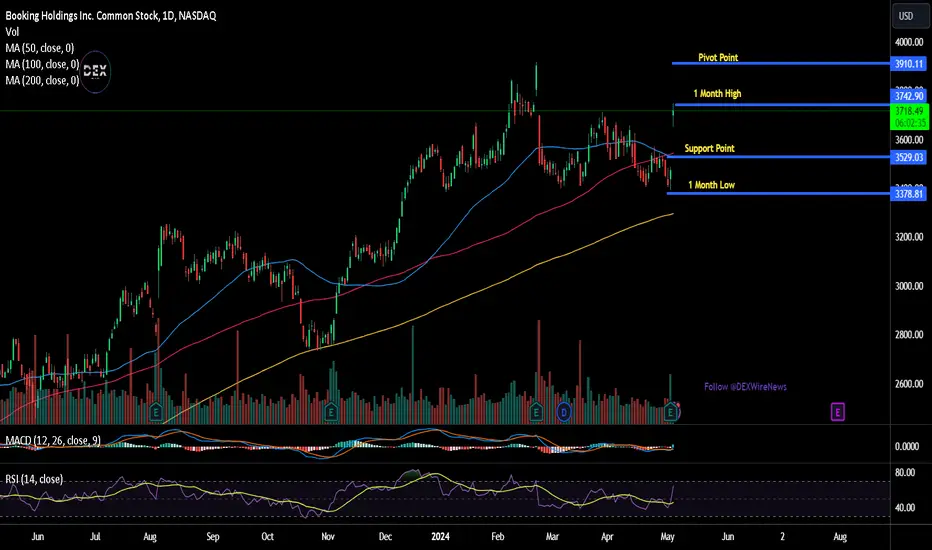932x550 pixels.
Task: Click the earnings E marker near November 2023
Action: tap(331, 411)
